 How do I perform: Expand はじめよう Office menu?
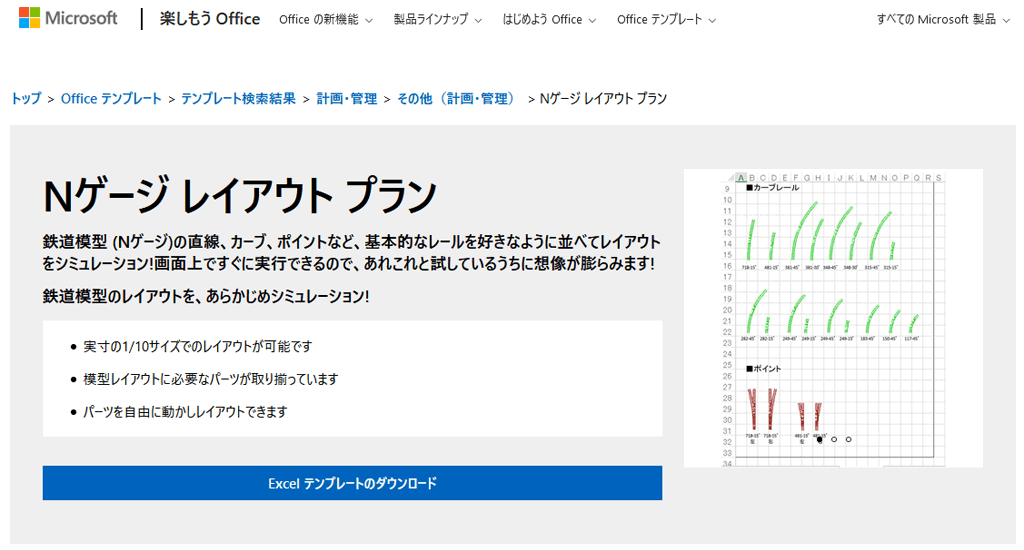pyautogui.click(x=549, y=20)
